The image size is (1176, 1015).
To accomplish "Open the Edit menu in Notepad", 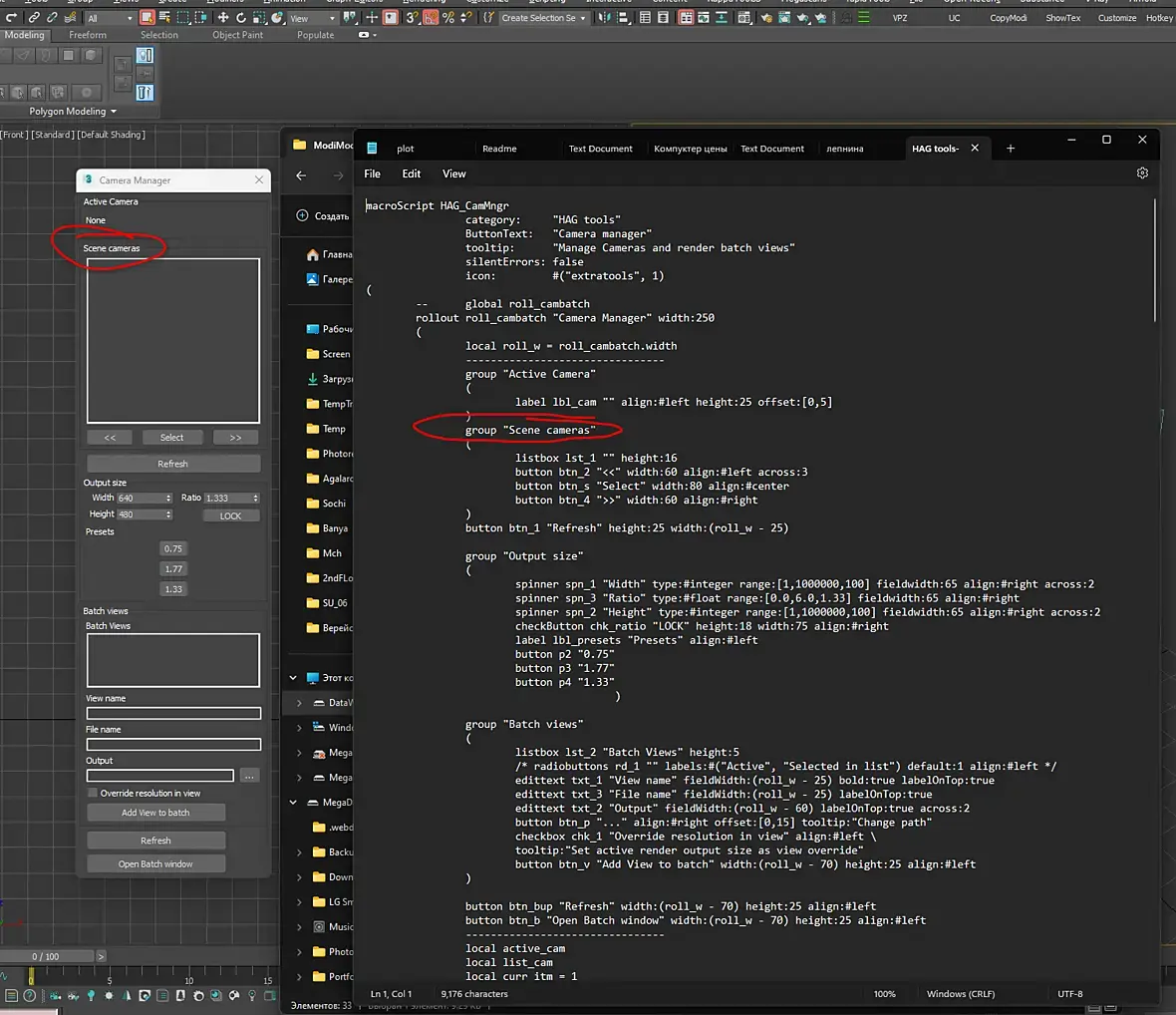I will [x=411, y=173].
